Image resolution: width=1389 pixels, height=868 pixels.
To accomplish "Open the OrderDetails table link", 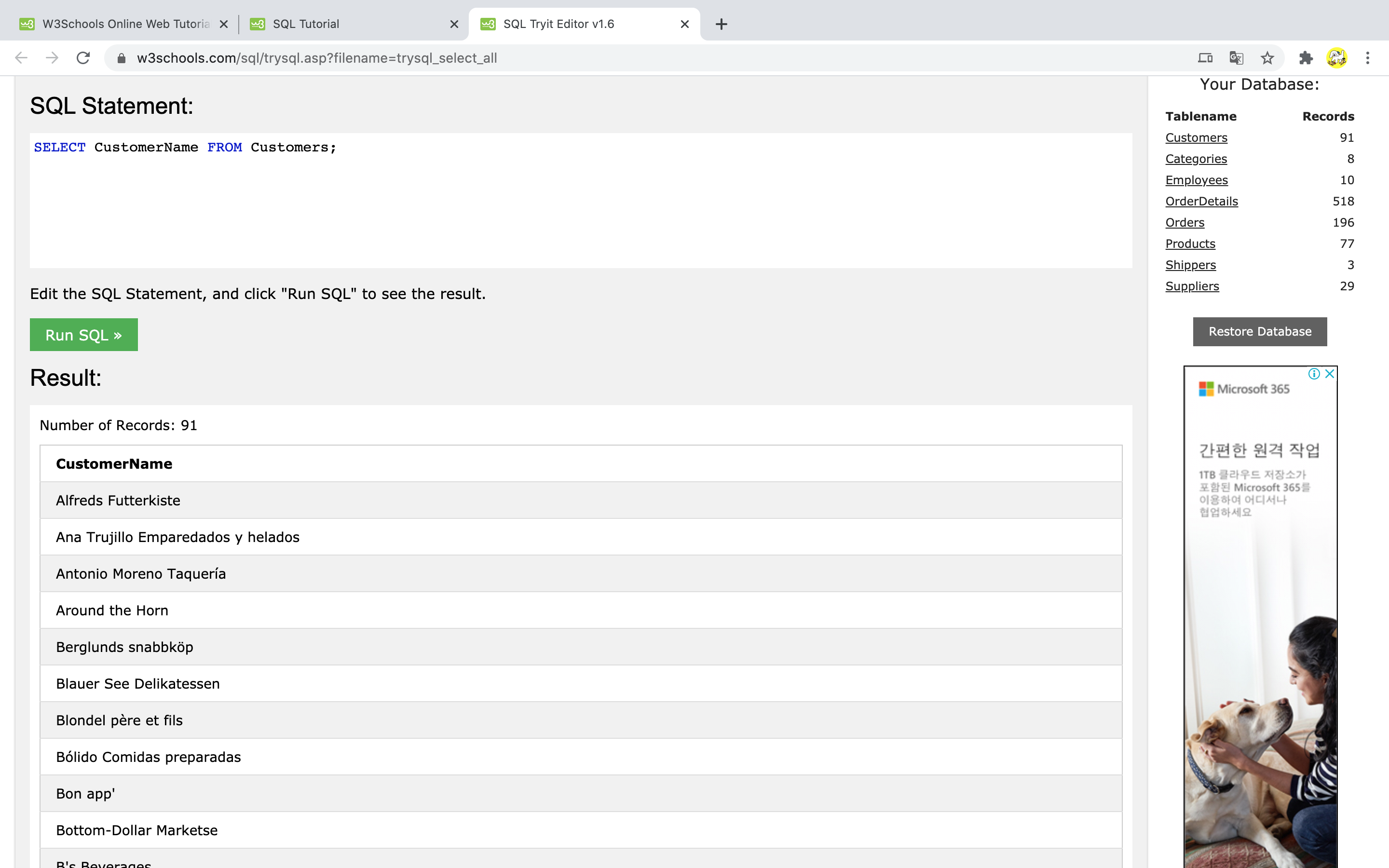I will tap(1201, 202).
